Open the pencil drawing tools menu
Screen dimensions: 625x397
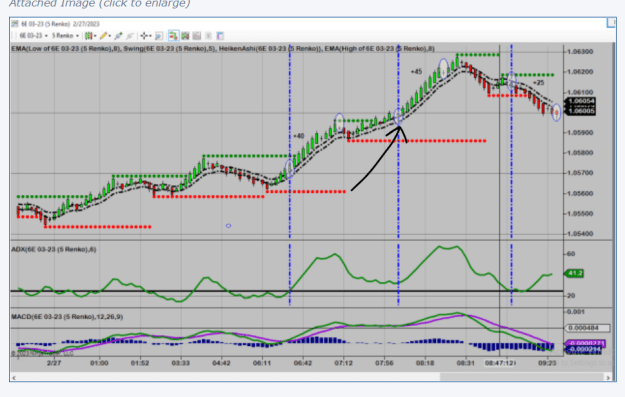tap(105, 36)
